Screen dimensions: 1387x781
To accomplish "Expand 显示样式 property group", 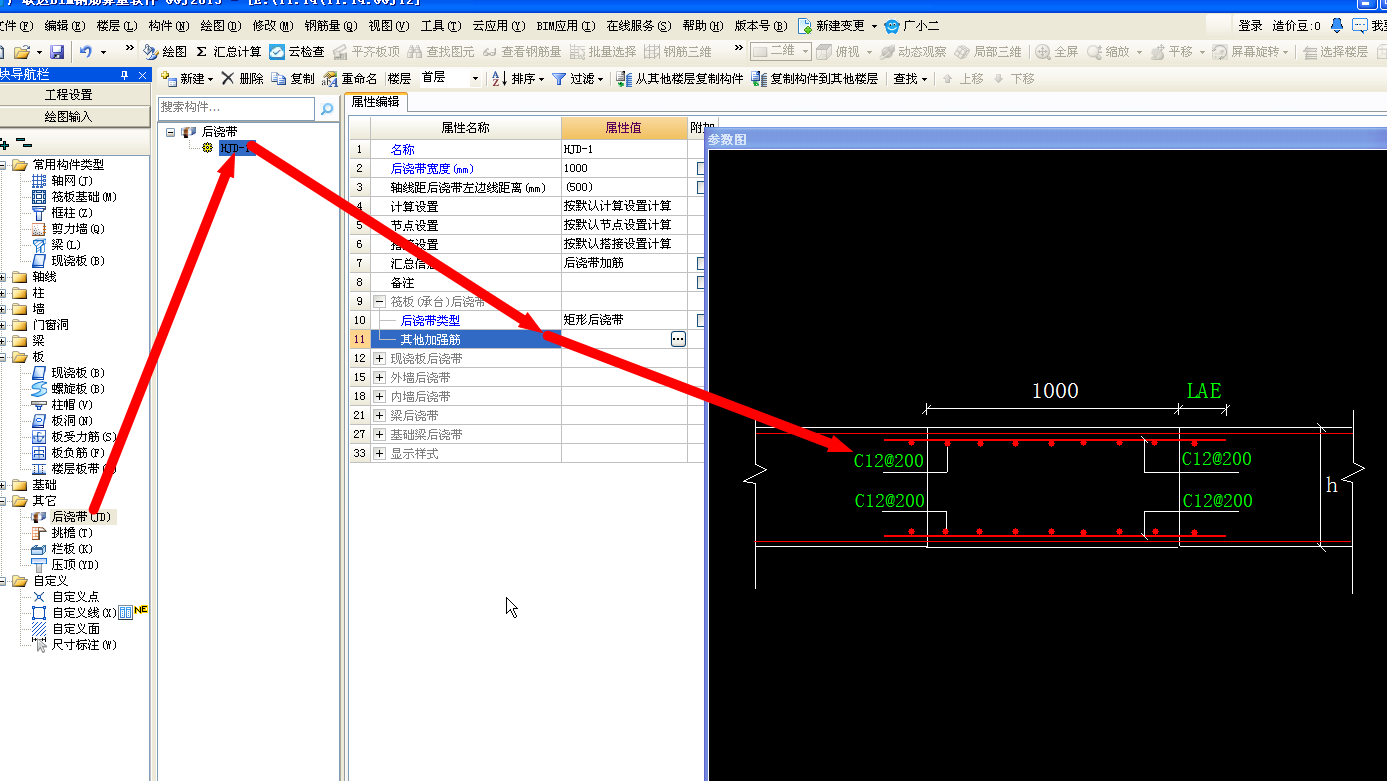I will tap(380, 453).
